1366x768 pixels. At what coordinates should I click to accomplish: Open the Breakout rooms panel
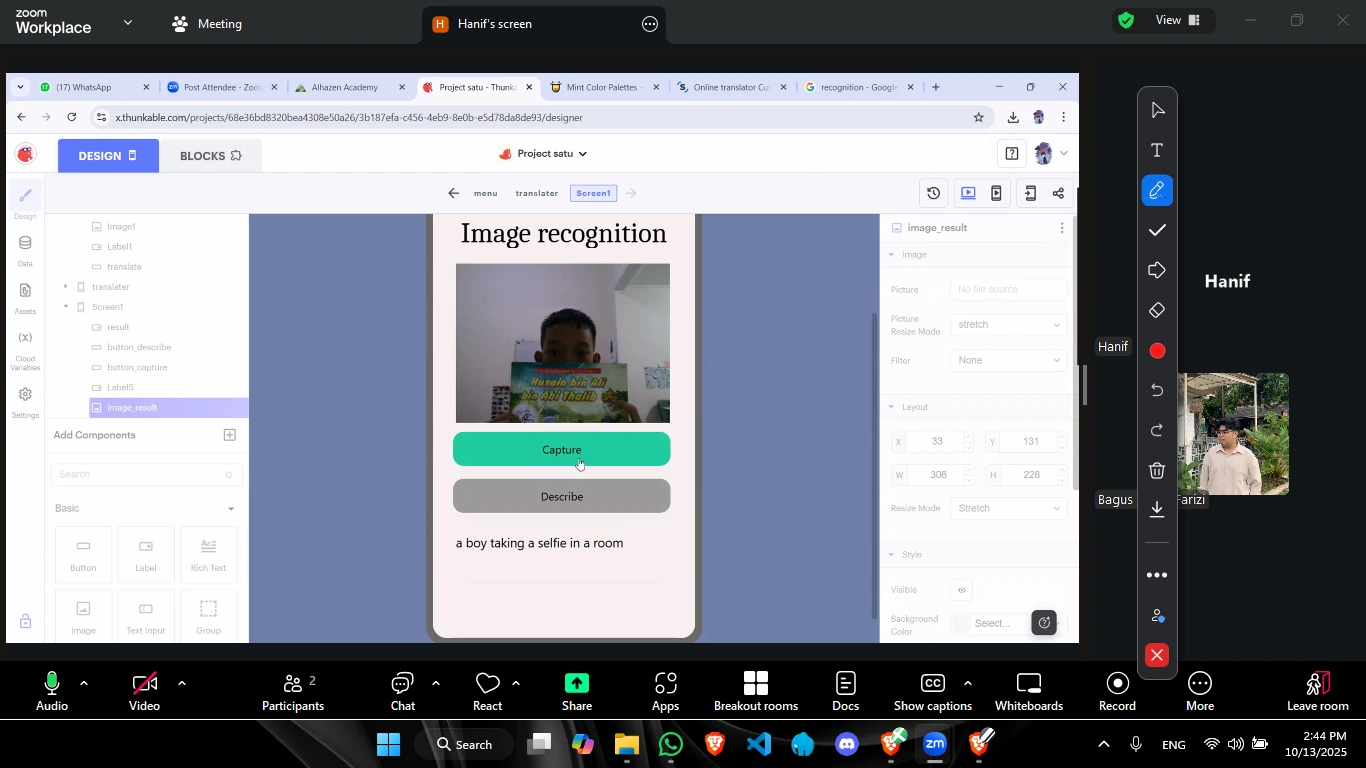click(756, 692)
